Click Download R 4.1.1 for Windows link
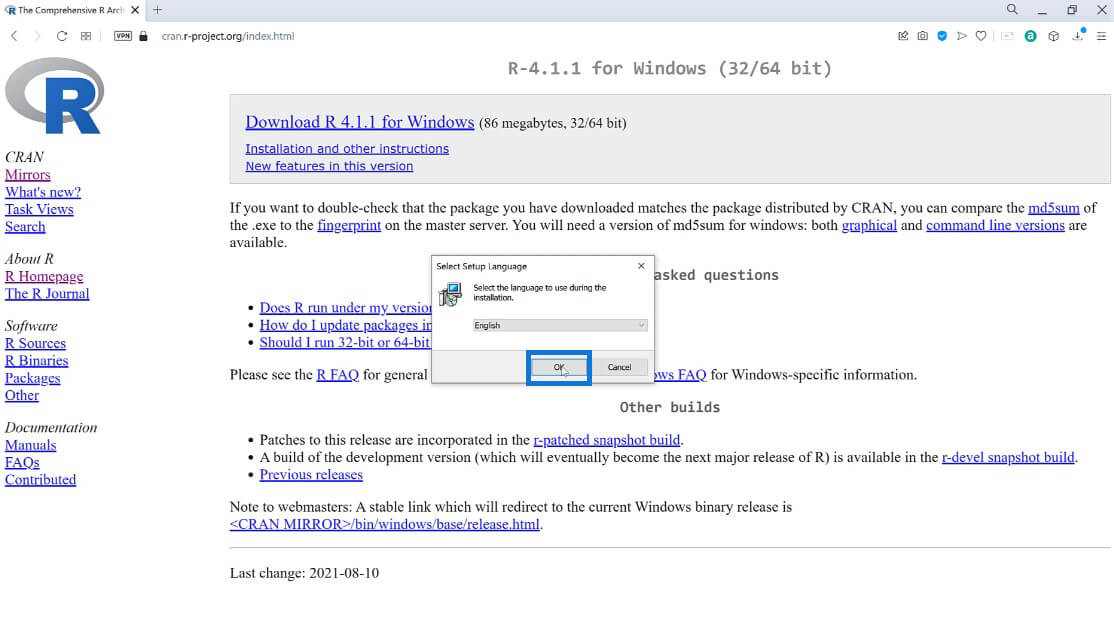Image resolution: width=1114 pixels, height=638 pixels. point(359,122)
